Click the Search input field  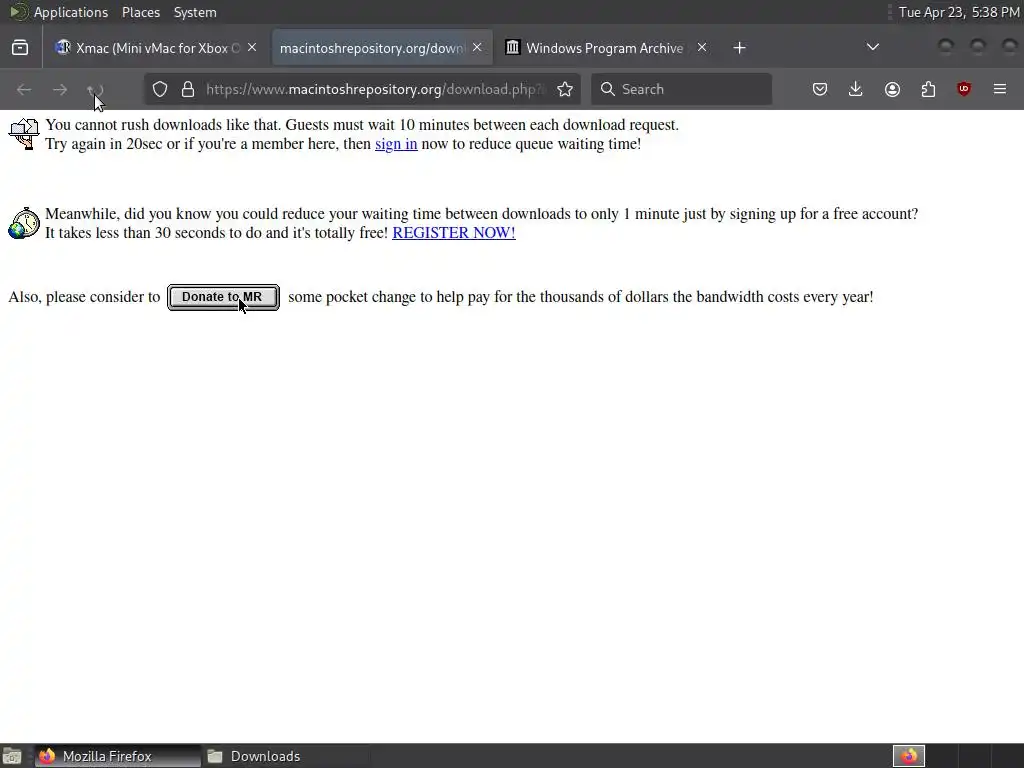pyautogui.click(x=681, y=89)
